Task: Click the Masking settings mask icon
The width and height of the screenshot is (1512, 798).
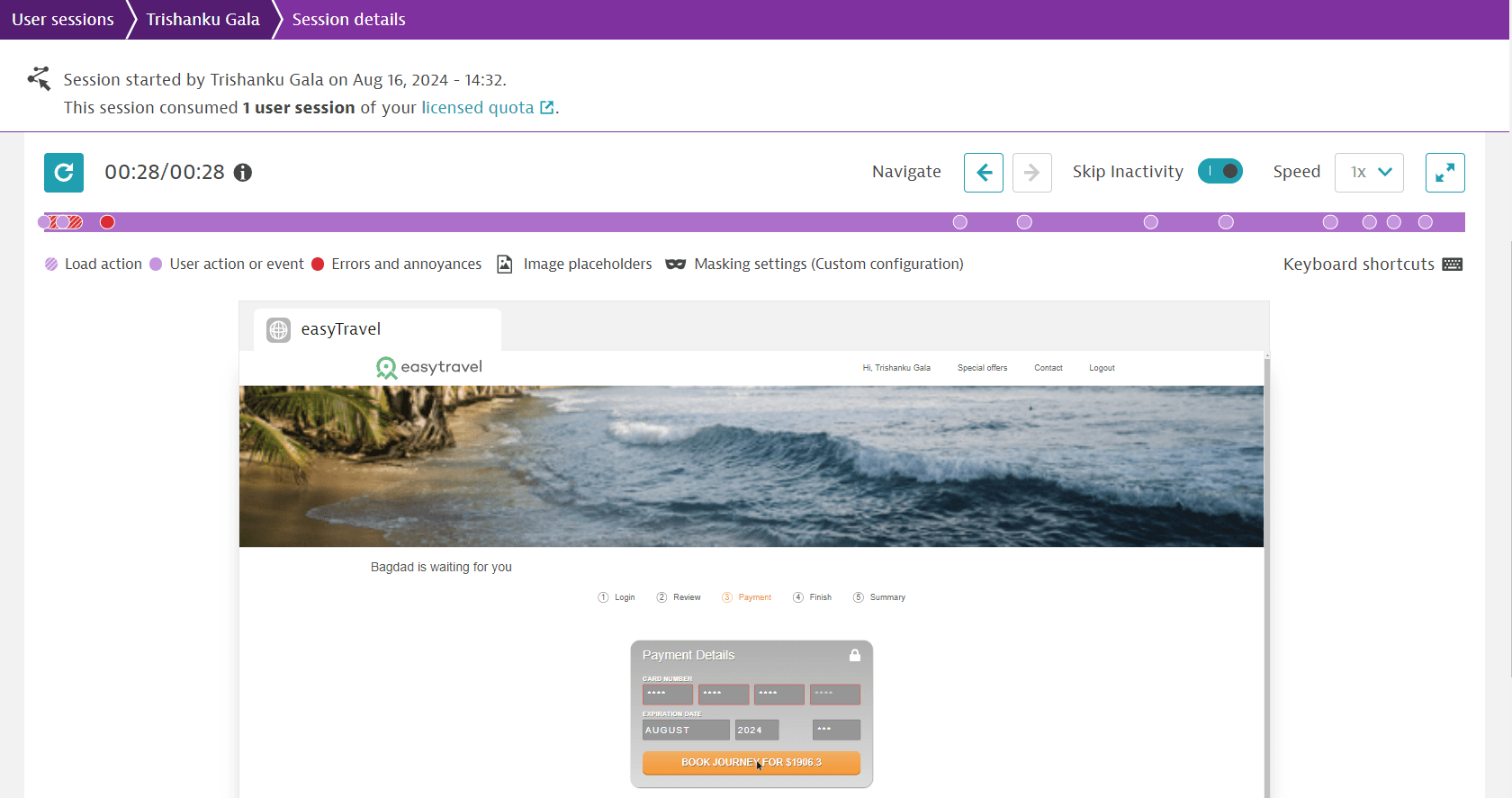Action: pyautogui.click(x=675, y=265)
